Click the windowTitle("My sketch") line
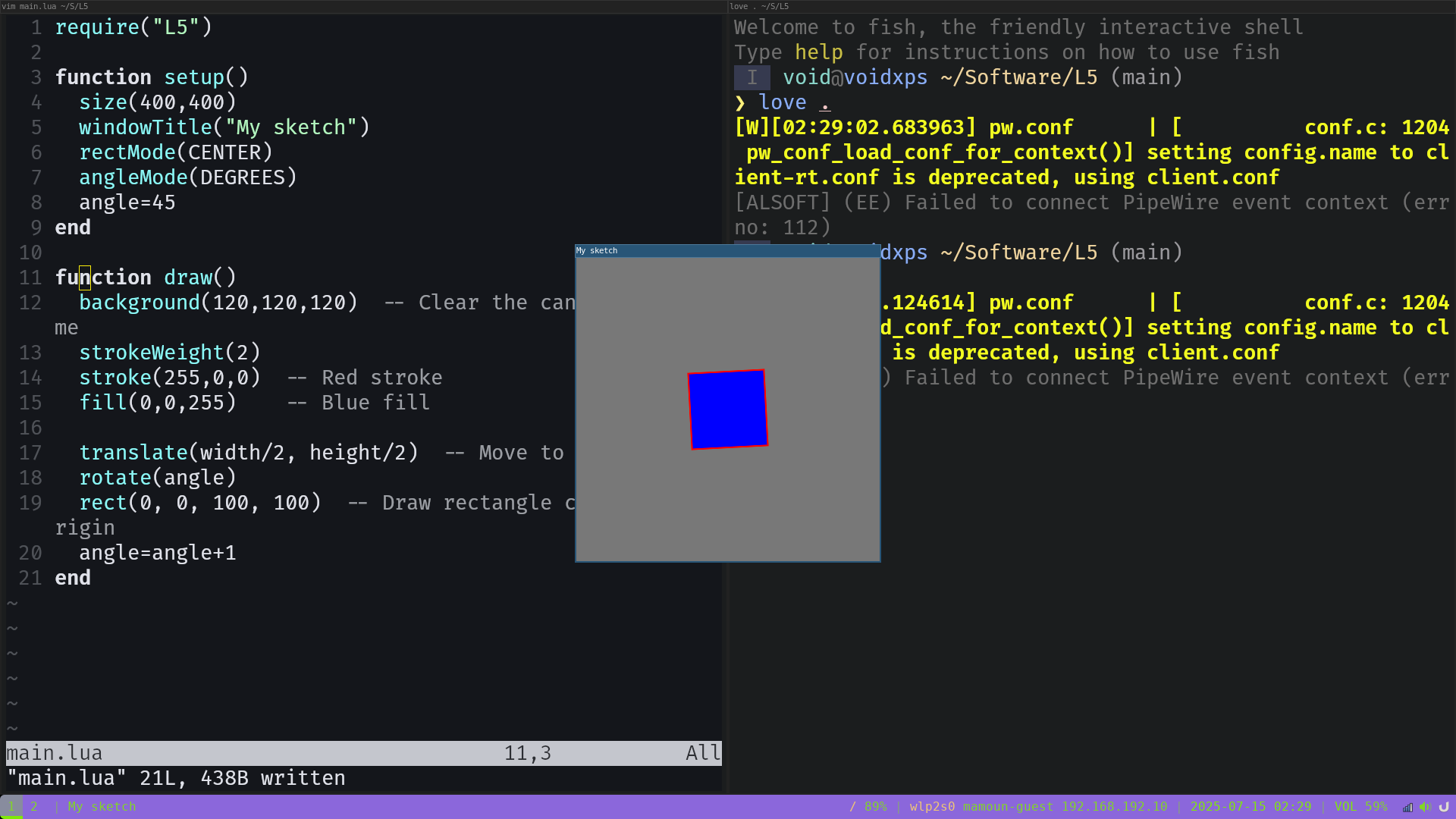Image resolution: width=1456 pixels, height=819 pixels. click(224, 127)
